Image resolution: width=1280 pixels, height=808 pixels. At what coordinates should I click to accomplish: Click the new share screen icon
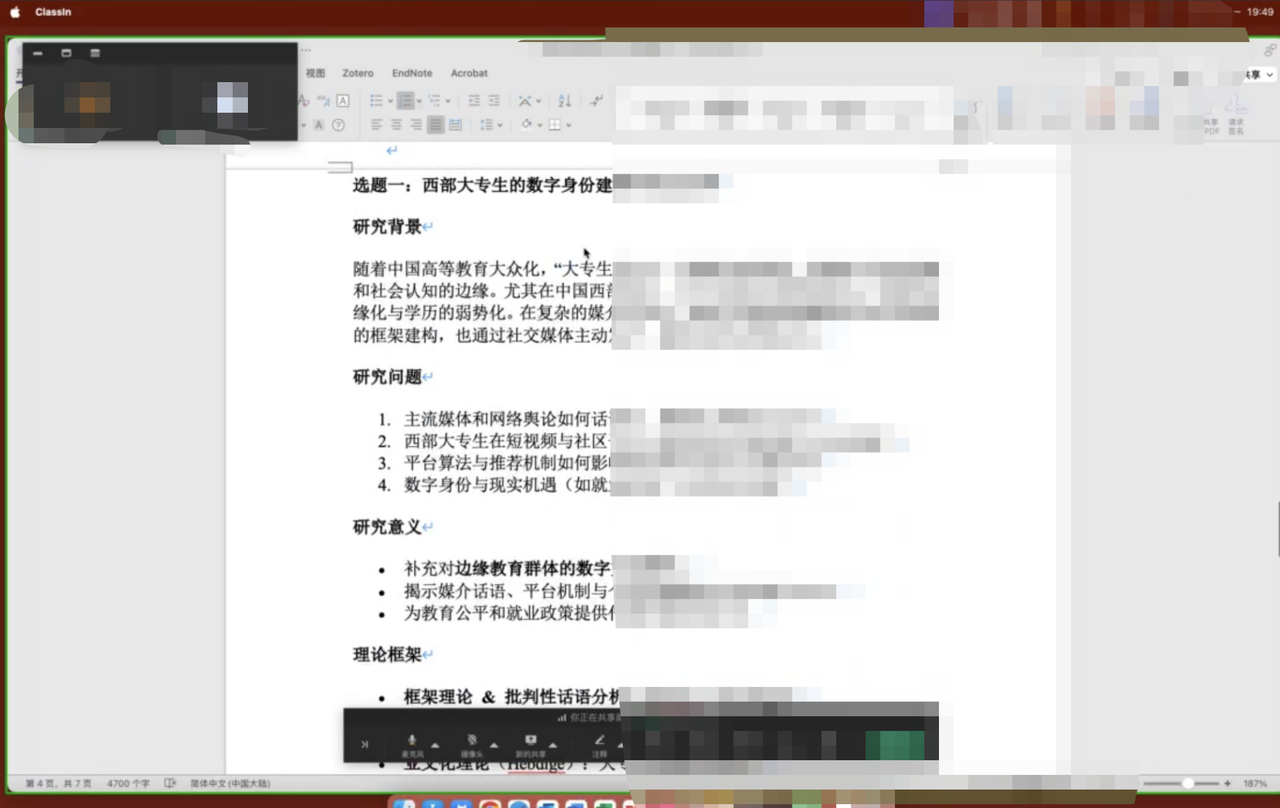pos(530,741)
